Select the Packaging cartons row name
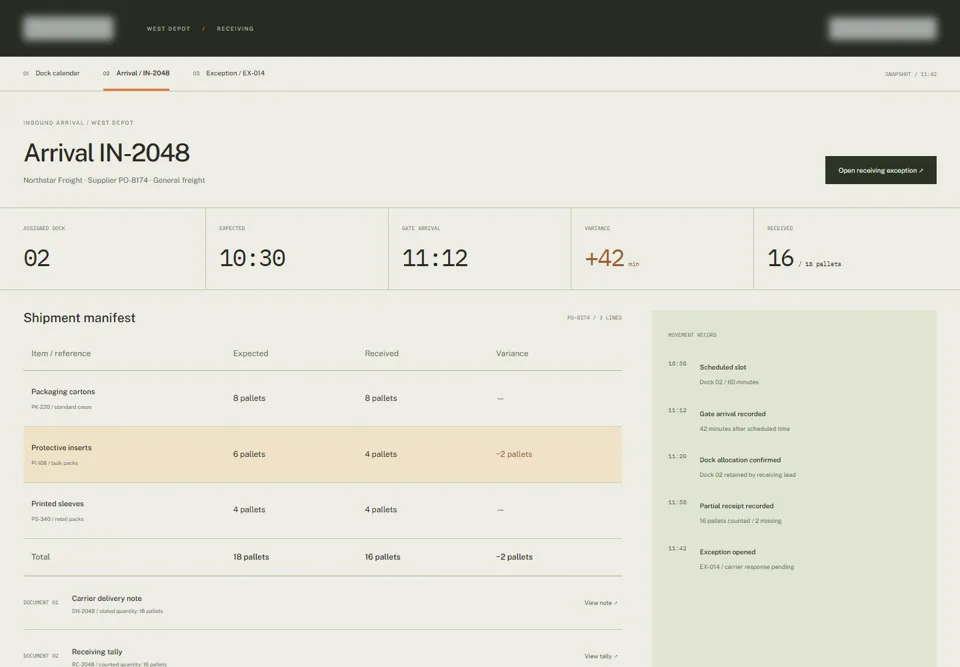The height and width of the screenshot is (667, 960). point(63,391)
